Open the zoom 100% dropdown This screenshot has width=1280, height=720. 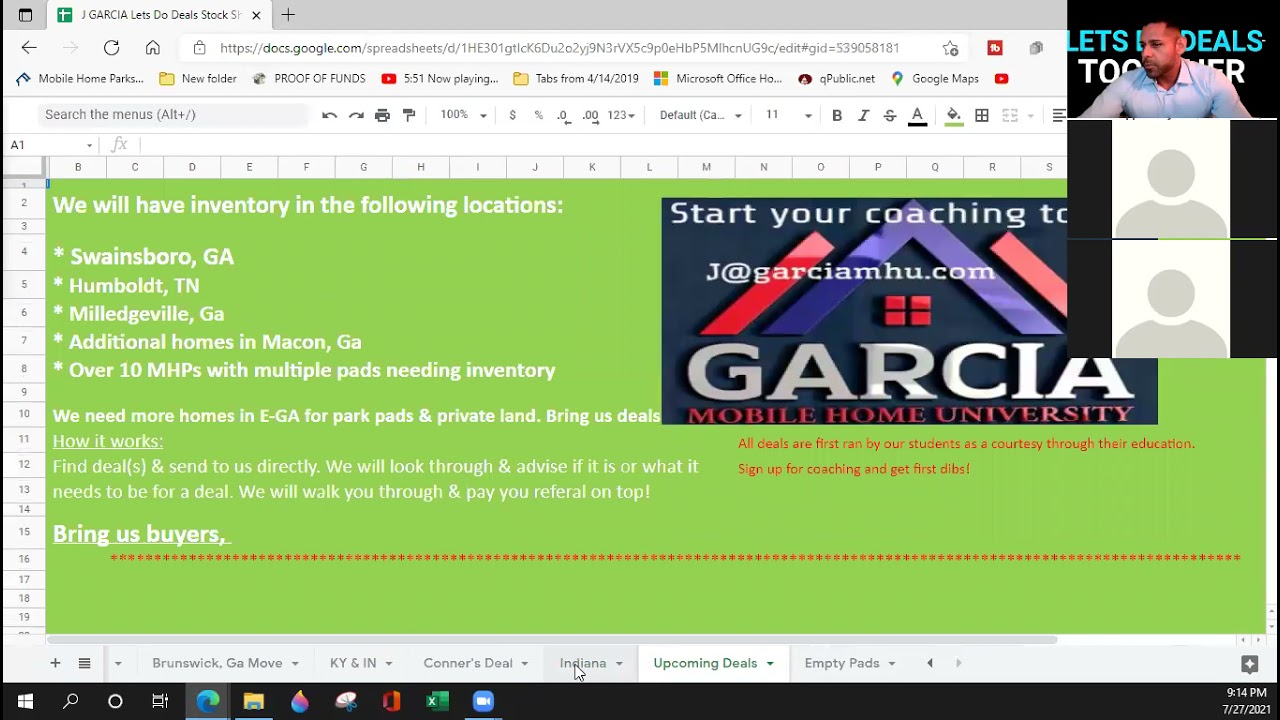point(463,115)
